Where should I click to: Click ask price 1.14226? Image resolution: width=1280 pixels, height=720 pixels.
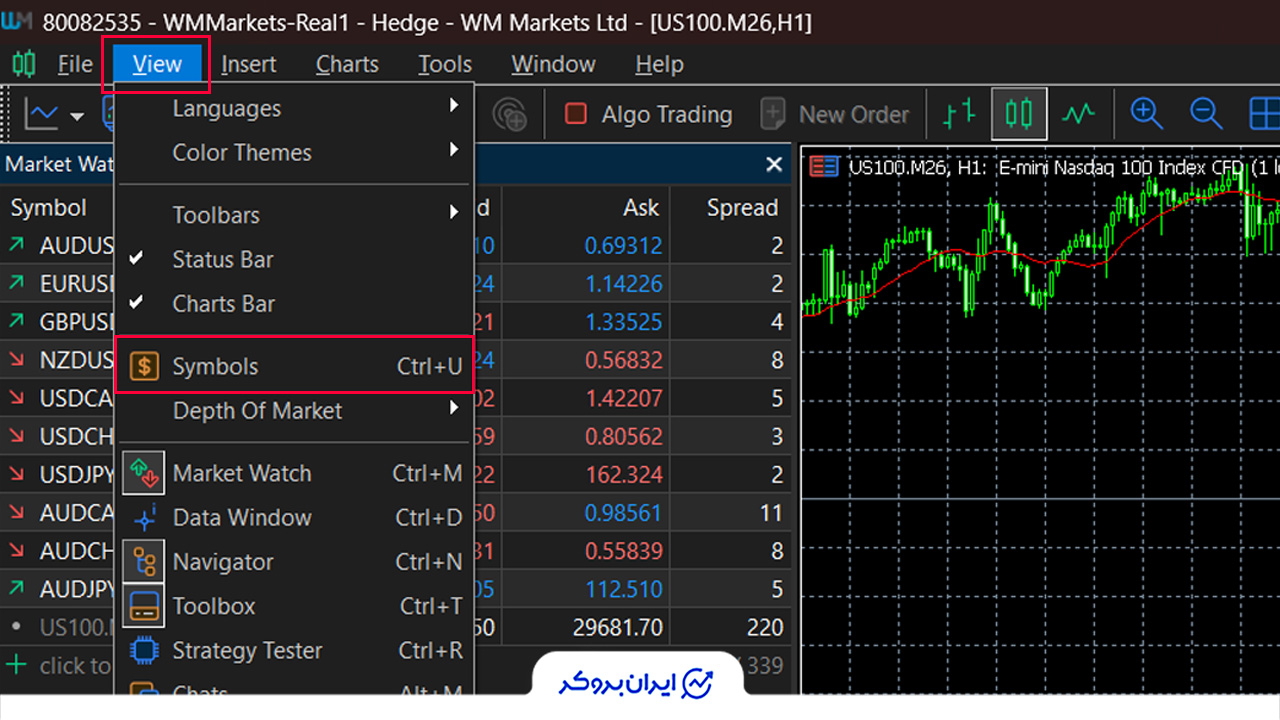click(623, 284)
